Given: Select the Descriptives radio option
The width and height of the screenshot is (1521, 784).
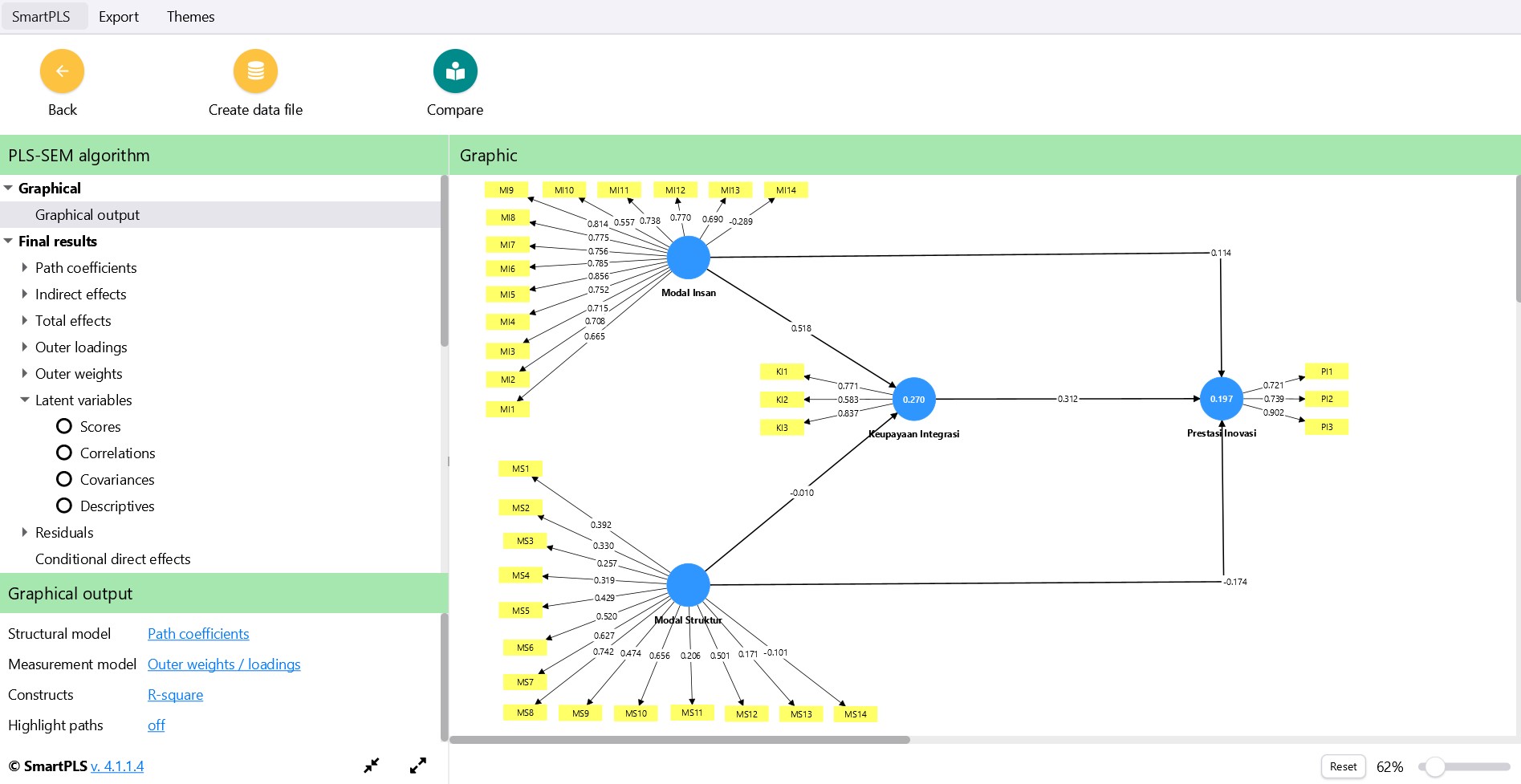Looking at the screenshot, I should 64,506.
